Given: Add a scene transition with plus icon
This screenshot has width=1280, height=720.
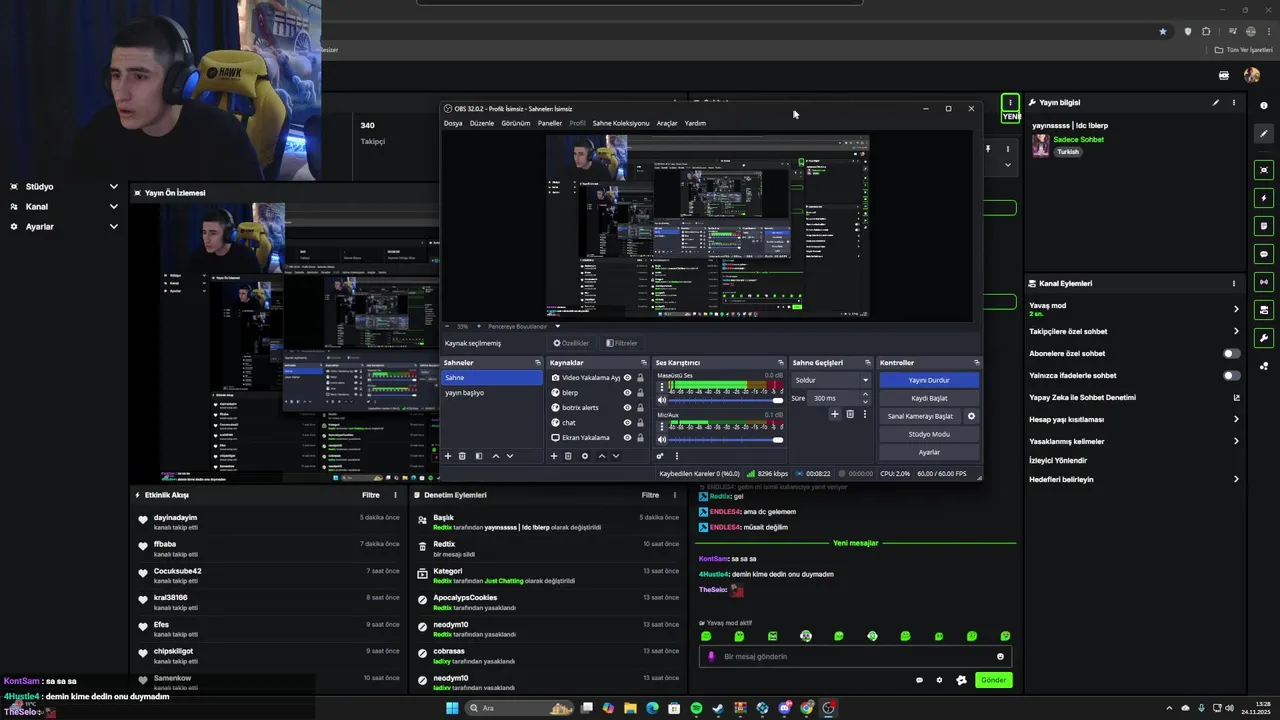Looking at the screenshot, I should point(835,414).
